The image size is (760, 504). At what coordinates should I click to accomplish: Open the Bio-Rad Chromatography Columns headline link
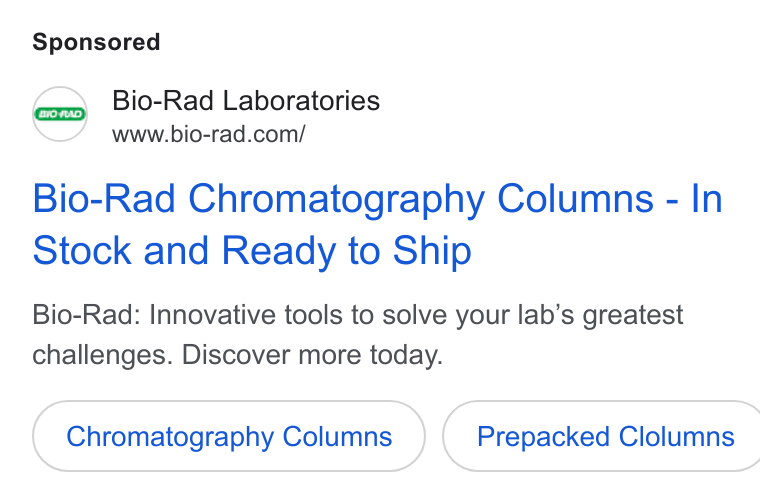377,224
